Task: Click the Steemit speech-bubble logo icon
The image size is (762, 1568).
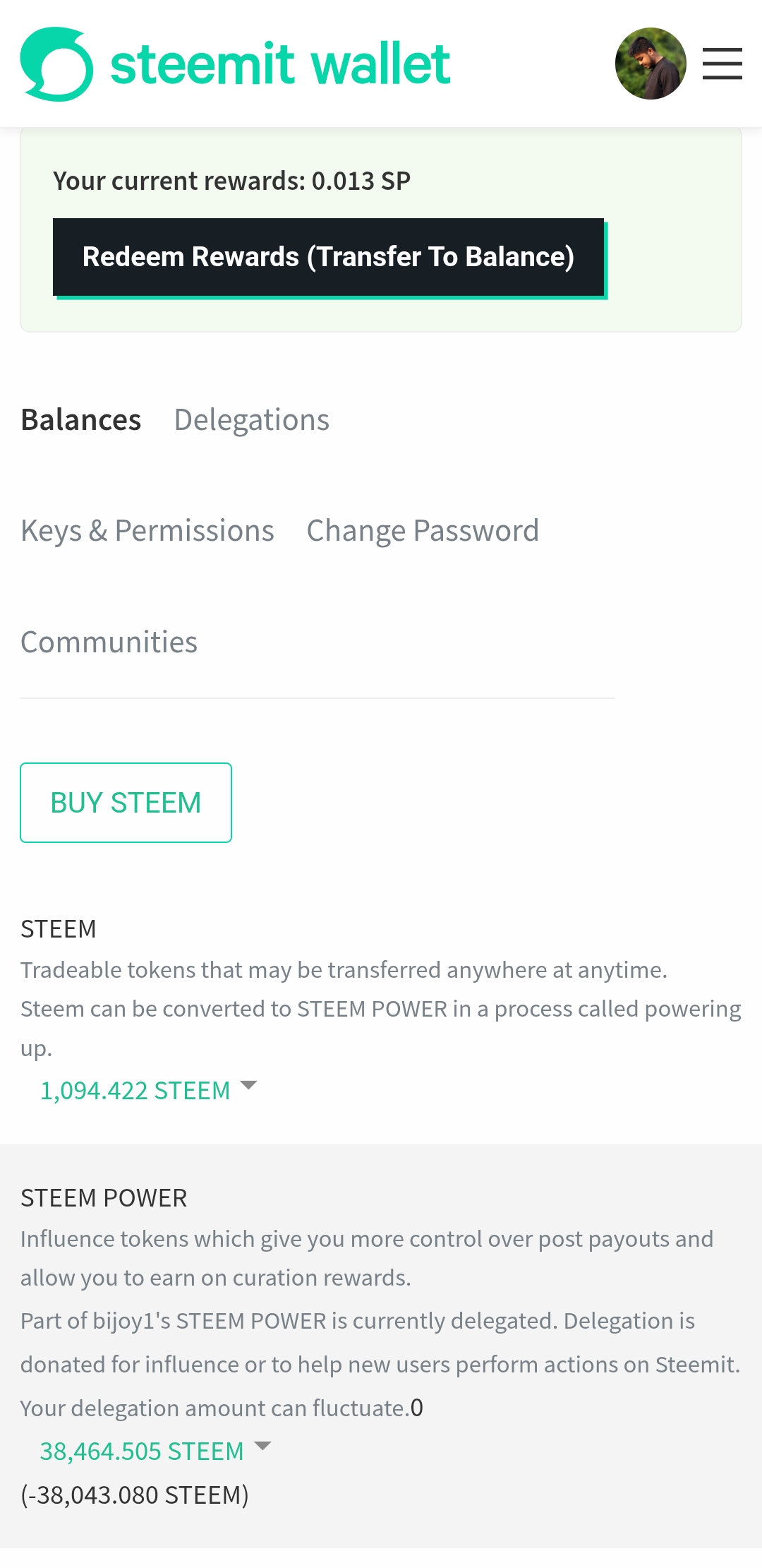Action: [56, 64]
